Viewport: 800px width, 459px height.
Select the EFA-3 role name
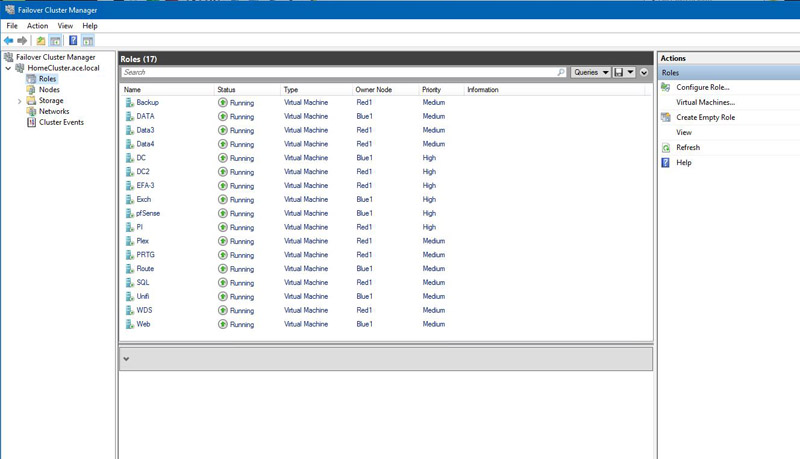(145, 186)
